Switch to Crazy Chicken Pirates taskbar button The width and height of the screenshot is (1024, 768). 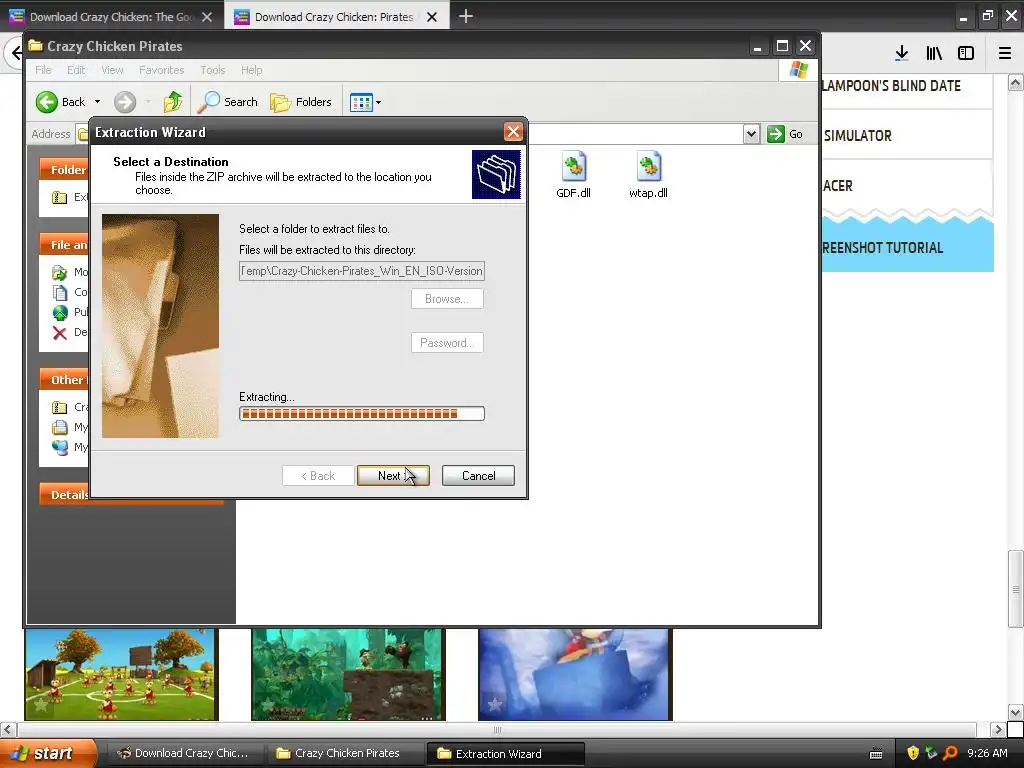click(346, 753)
